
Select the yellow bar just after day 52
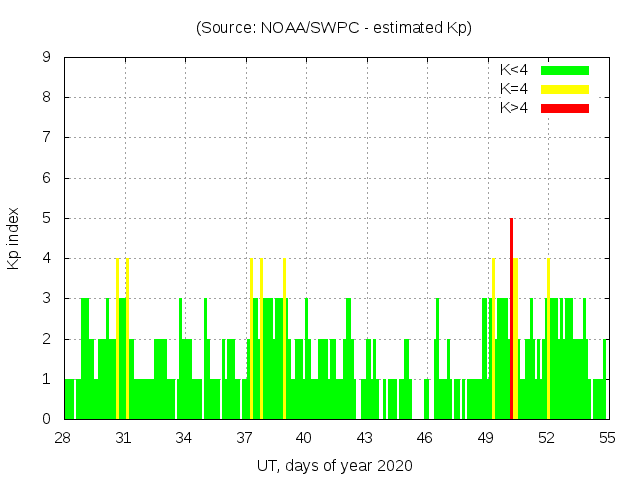[548, 340]
